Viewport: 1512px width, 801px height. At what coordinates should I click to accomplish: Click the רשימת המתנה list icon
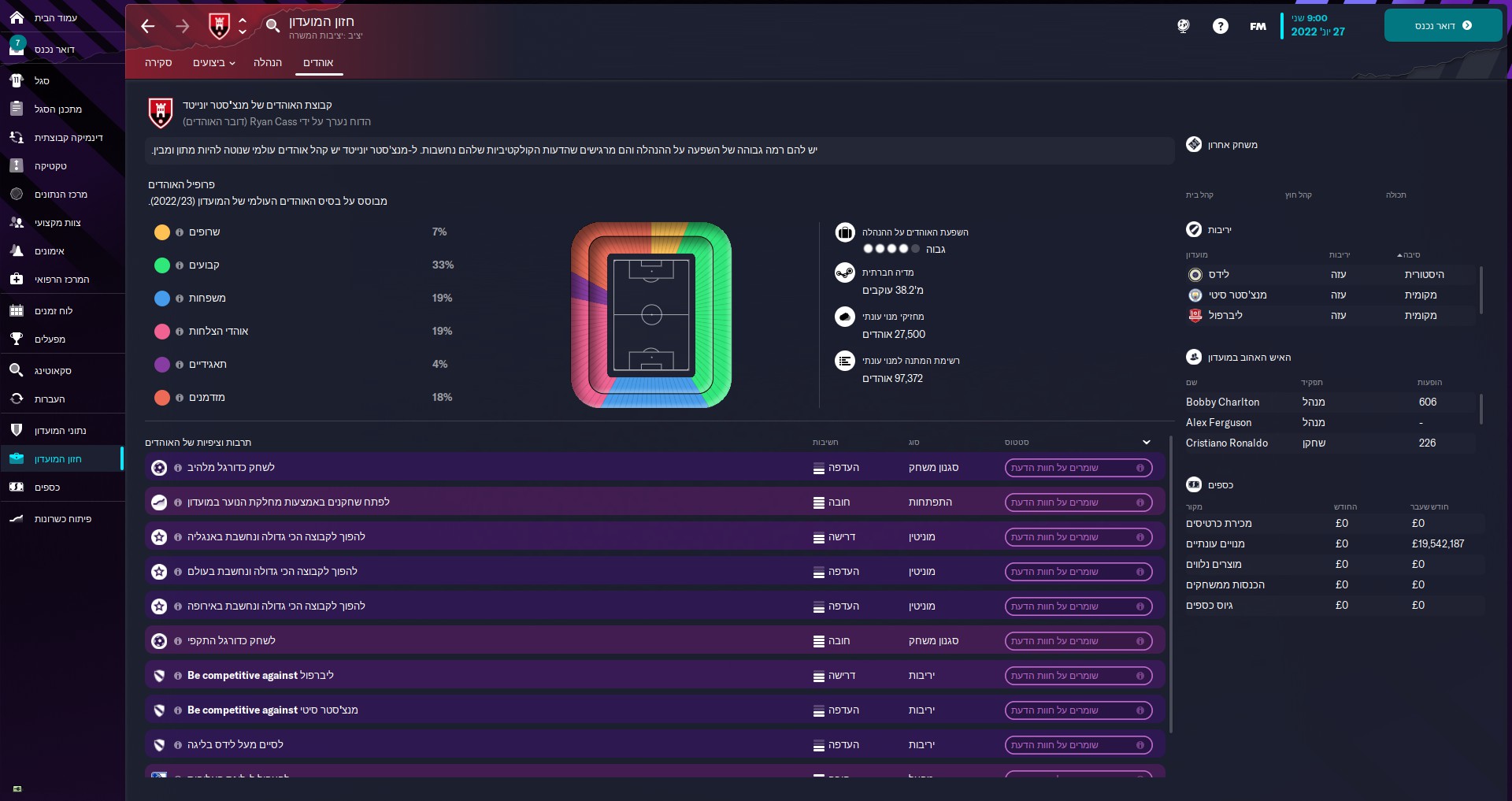click(x=844, y=361)
